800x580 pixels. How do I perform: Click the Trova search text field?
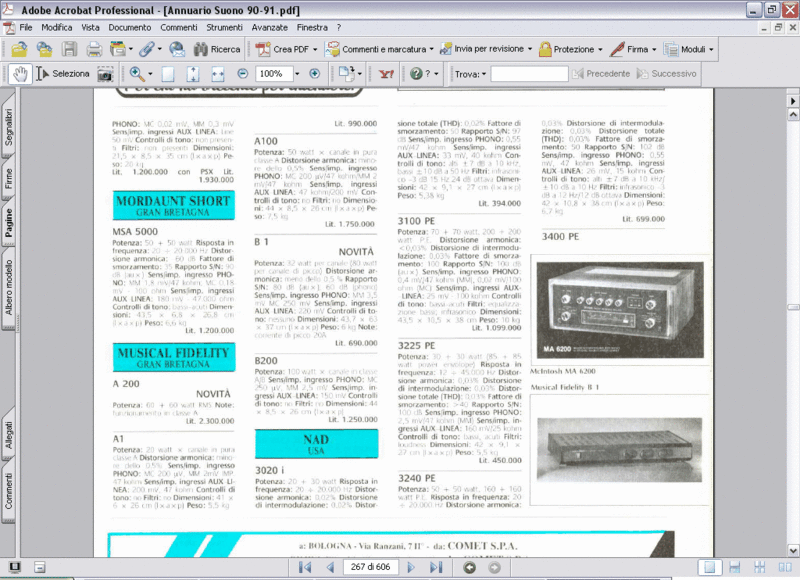(x=529, y=74)
